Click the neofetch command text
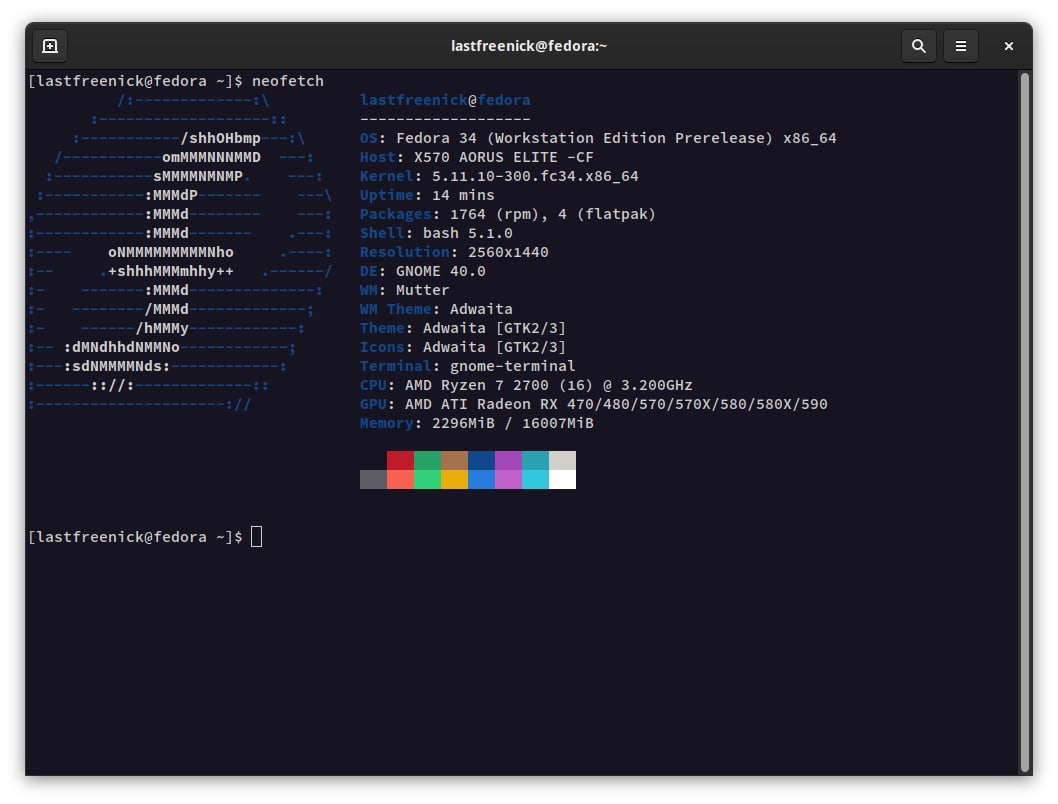Image resolution: width=1058 pixels, height=804 pixels. tap(287, 81)
